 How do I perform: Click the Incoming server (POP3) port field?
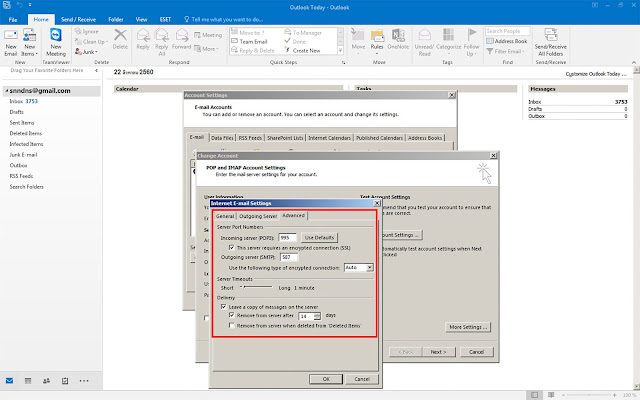(x=287, y=238)
